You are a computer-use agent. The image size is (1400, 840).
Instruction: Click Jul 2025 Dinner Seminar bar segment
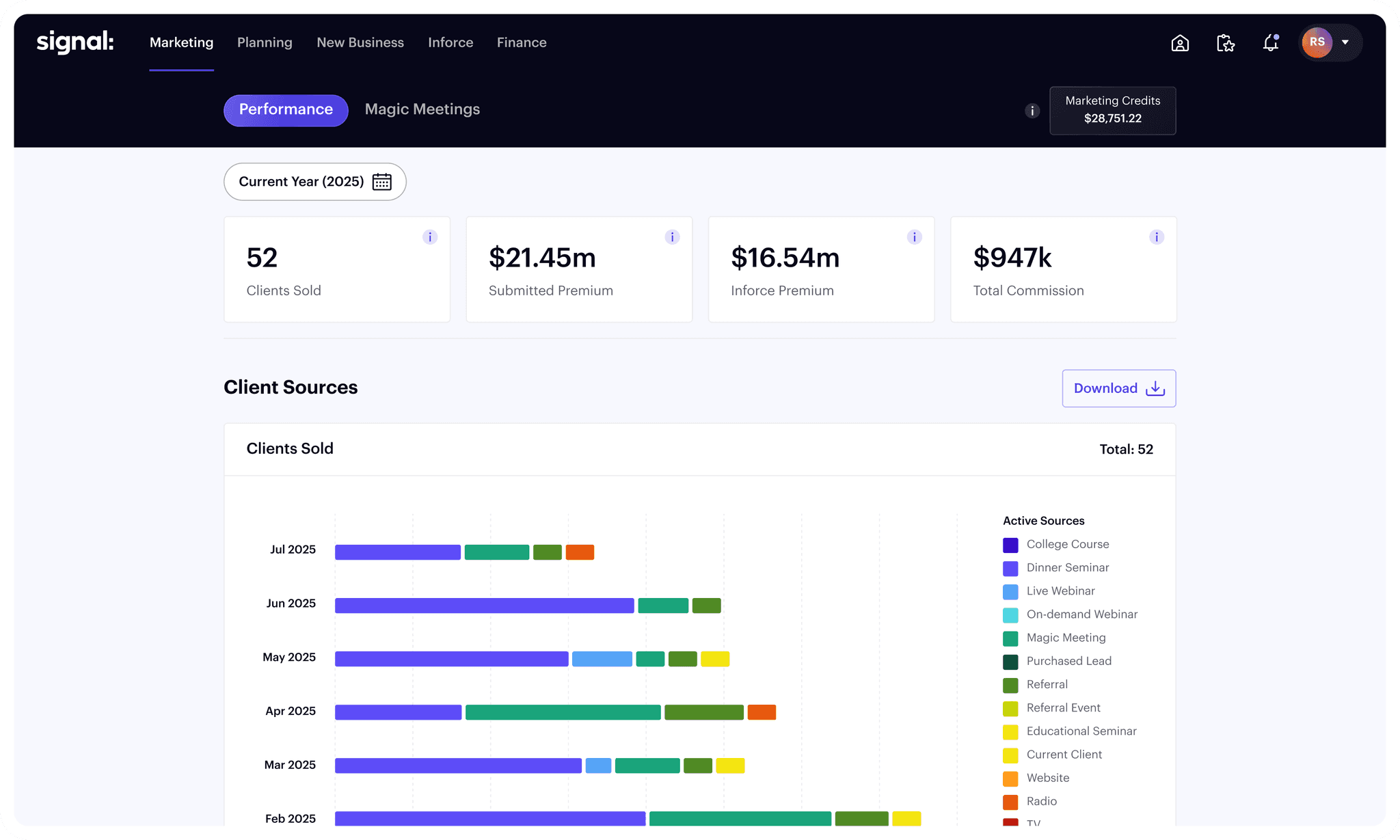(x=398, y=552)
